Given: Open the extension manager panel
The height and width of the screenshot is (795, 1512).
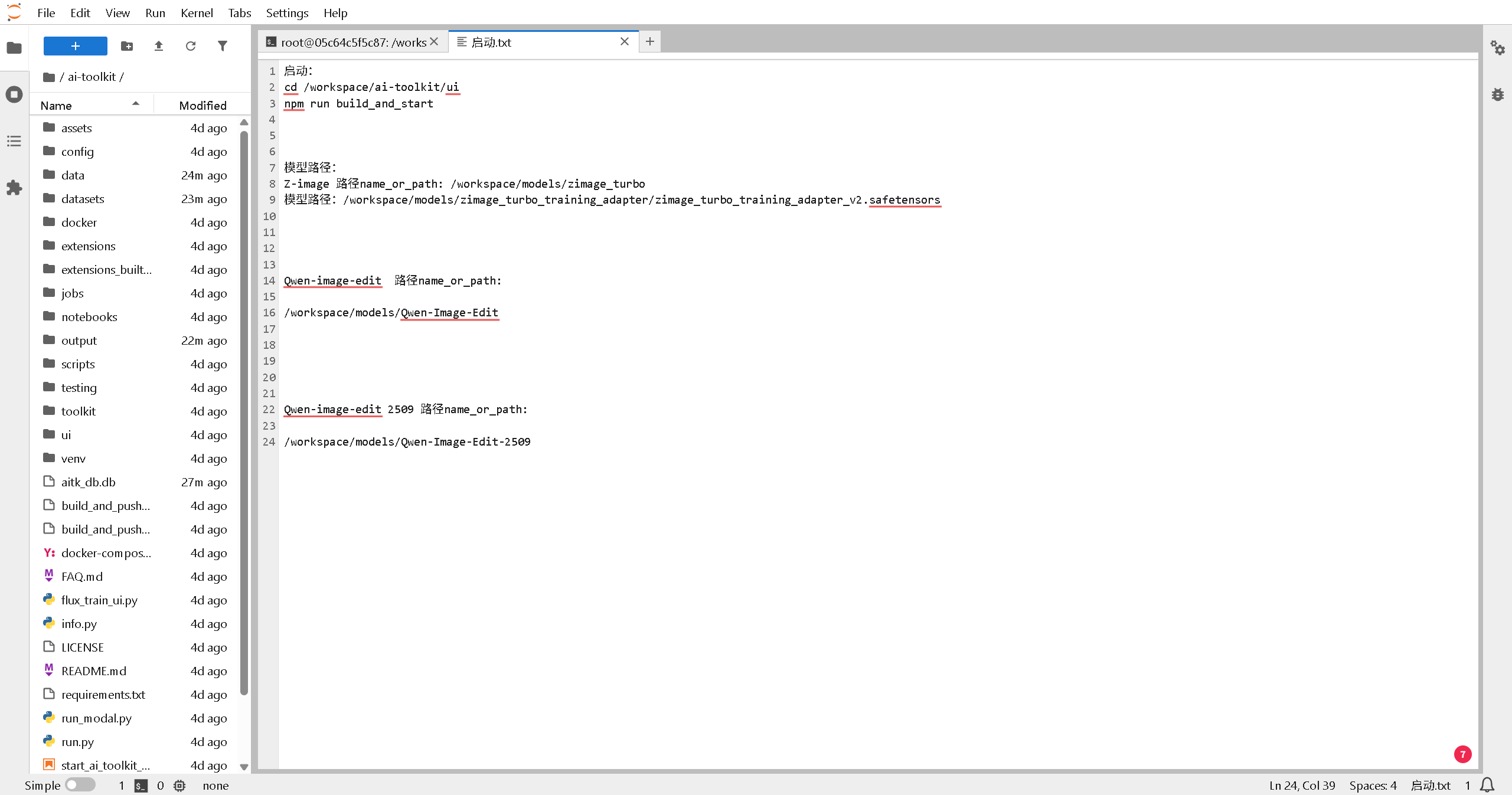Looking at the screenshot, I should [x=14, y=188].
